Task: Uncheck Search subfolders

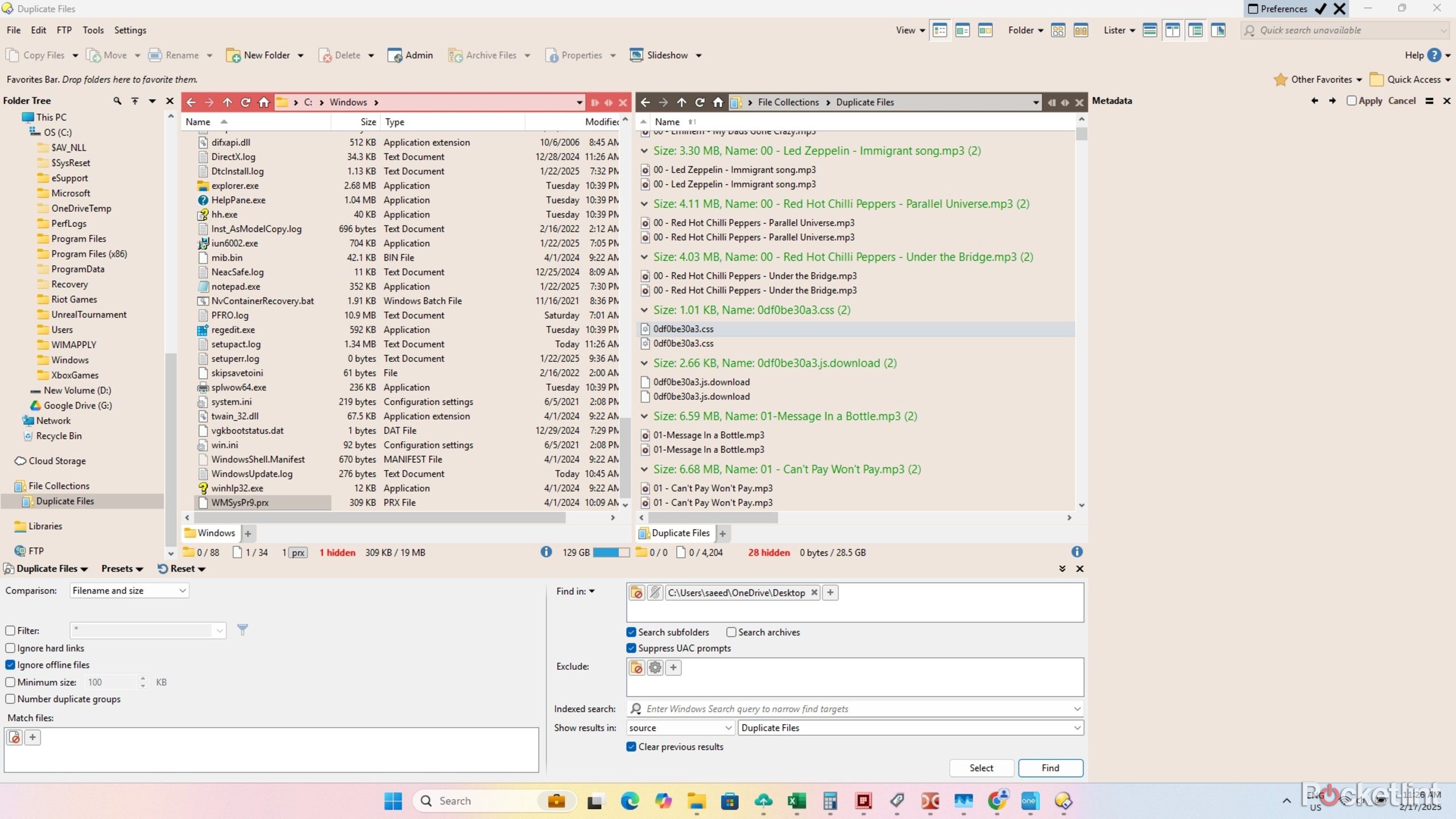Action: click(x=631, y=632)
